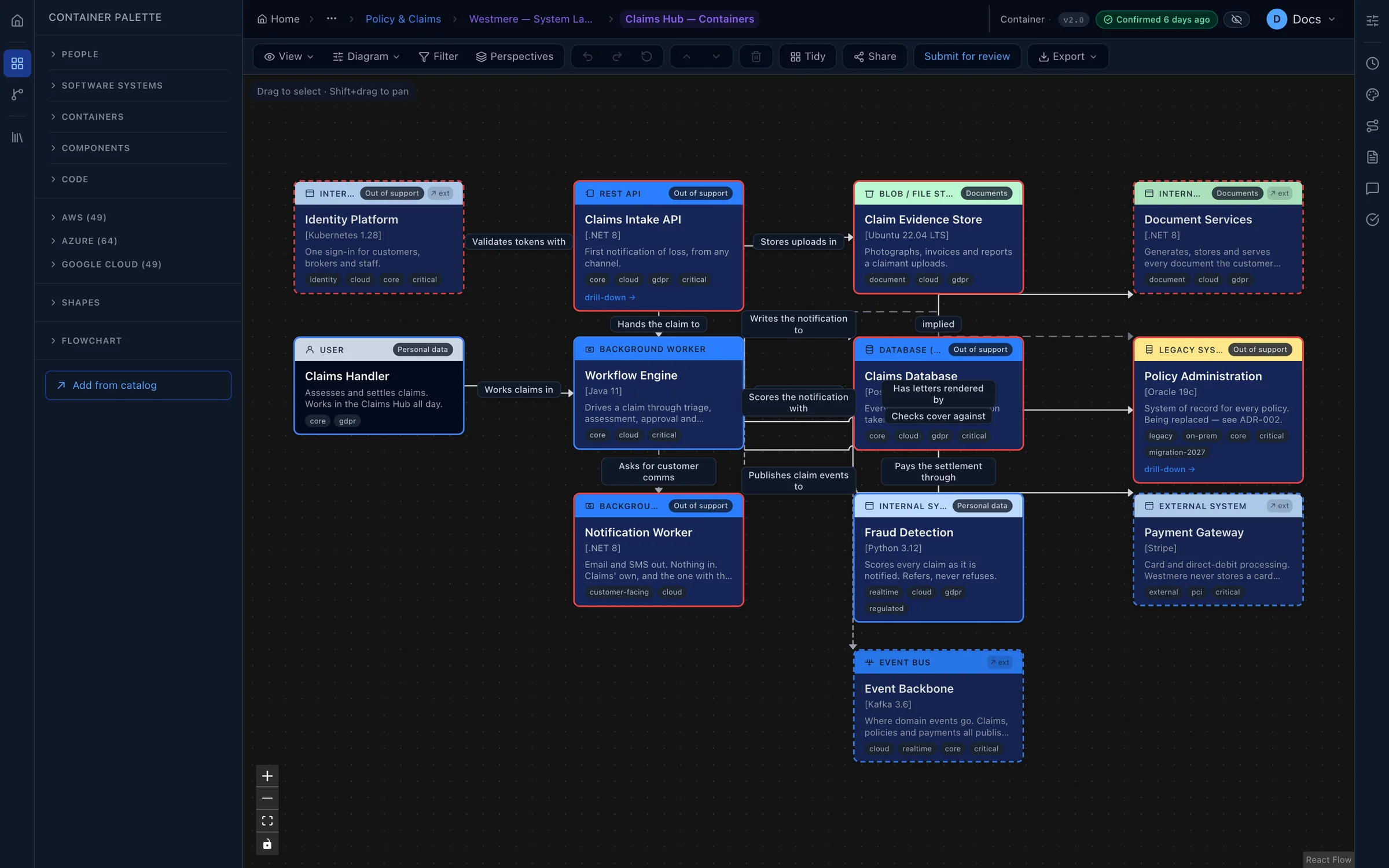1389x868 pixels.
Task: Click the reset rotate icon
Action: [646, 57]
